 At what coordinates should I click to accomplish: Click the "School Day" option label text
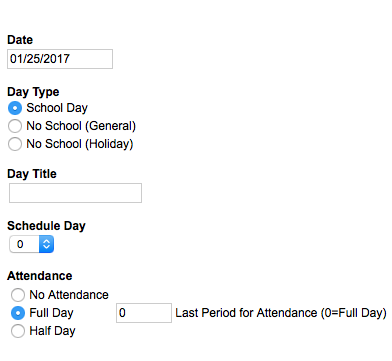tap(57, 108)
